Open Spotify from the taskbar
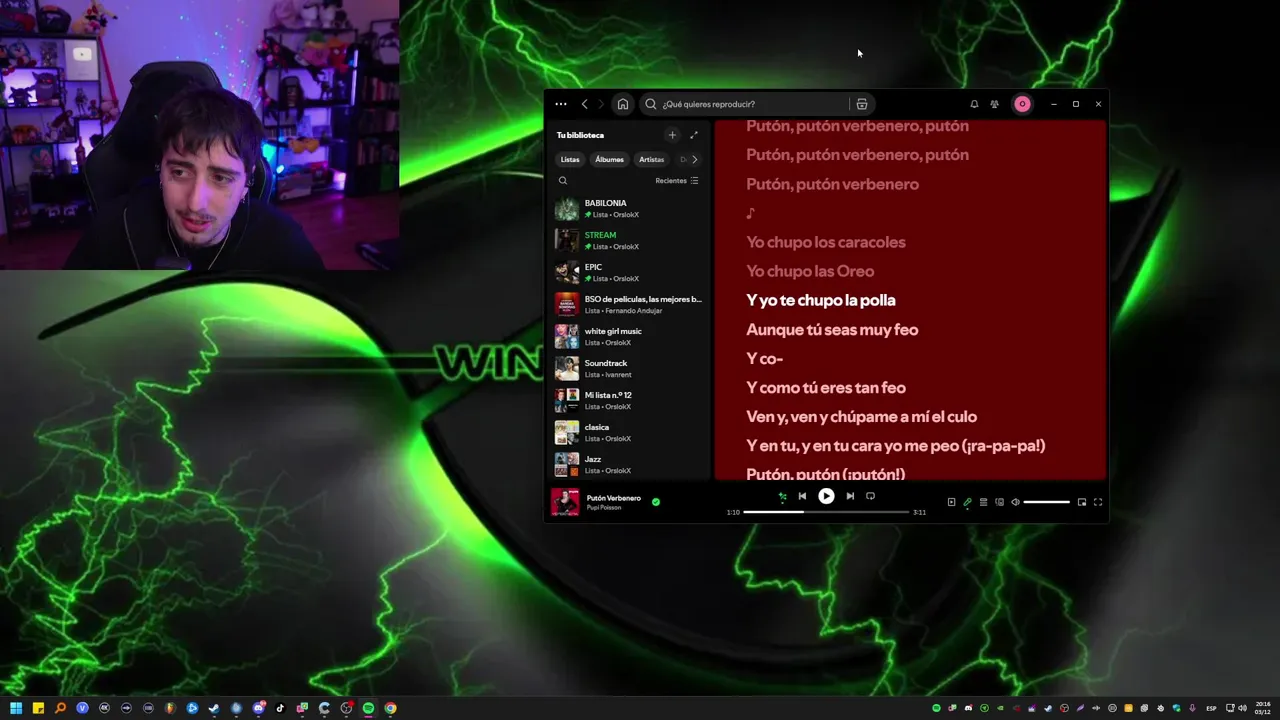This screenshot has height=720, width=1280. tap(368, 708)
